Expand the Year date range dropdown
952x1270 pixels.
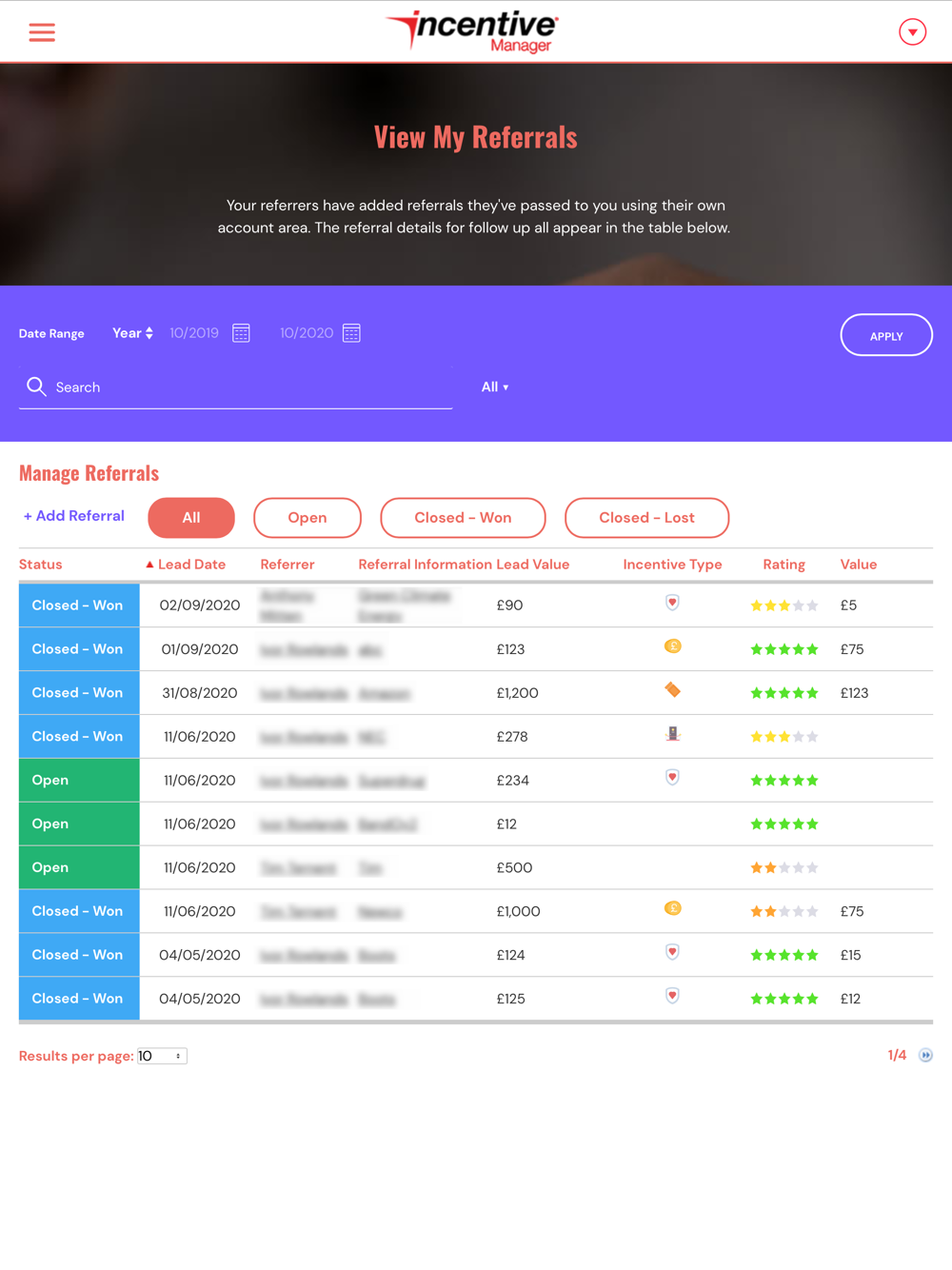tap(132, 333)
